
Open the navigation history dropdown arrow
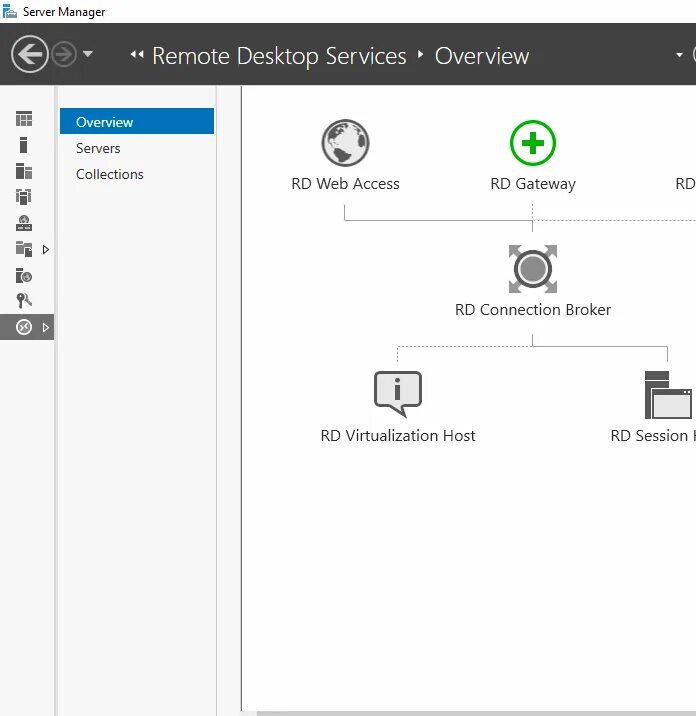click(88, 54)
